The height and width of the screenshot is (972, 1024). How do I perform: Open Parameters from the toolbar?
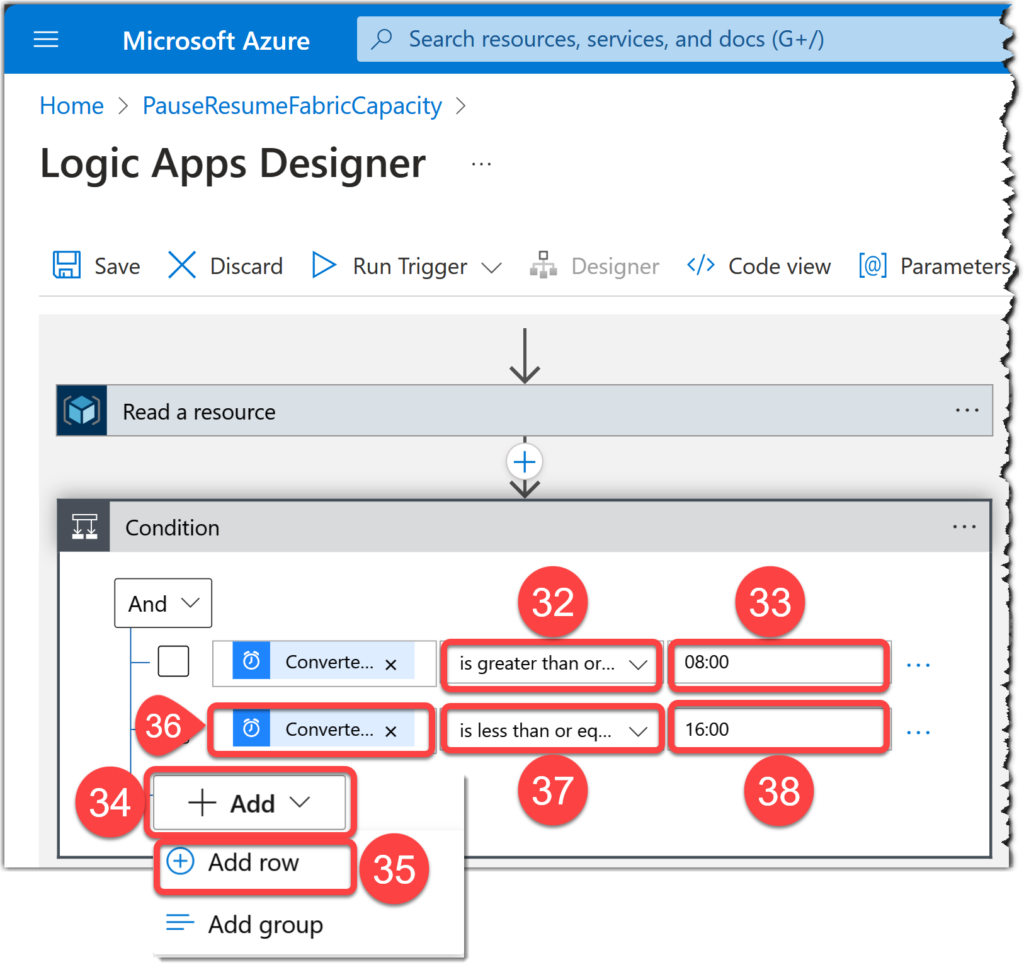(x=955, y=267)
